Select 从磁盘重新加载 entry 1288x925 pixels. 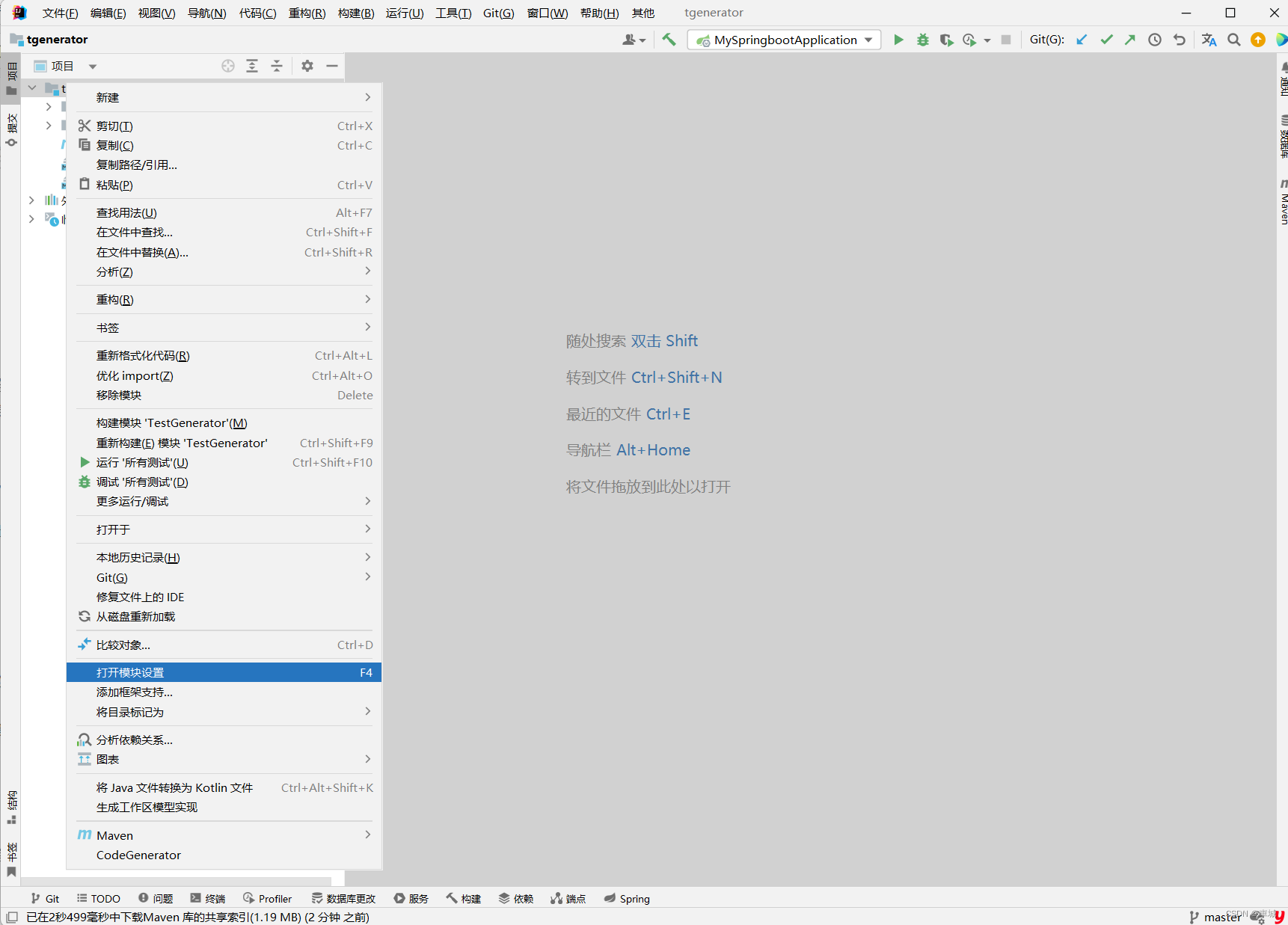(x=224, y=616)
